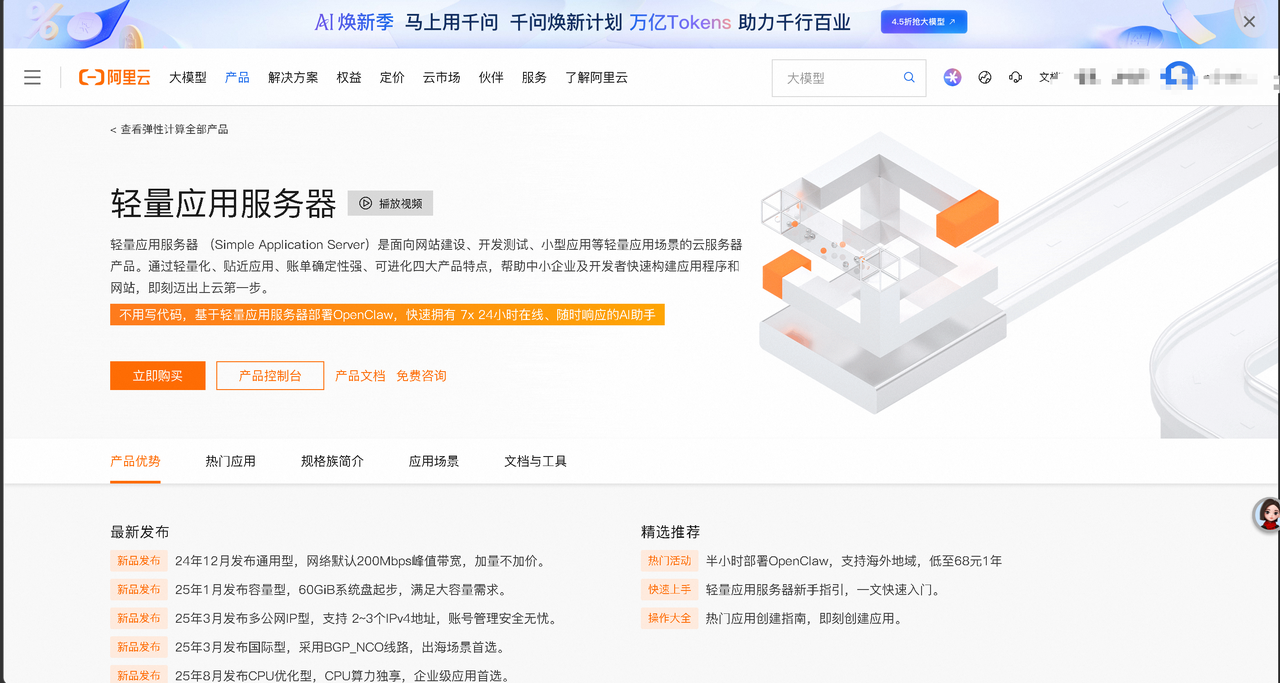Viewport: 1280px width, 683px height.
Task: Close the top promotional banner
Action: tap(1249, 21)
